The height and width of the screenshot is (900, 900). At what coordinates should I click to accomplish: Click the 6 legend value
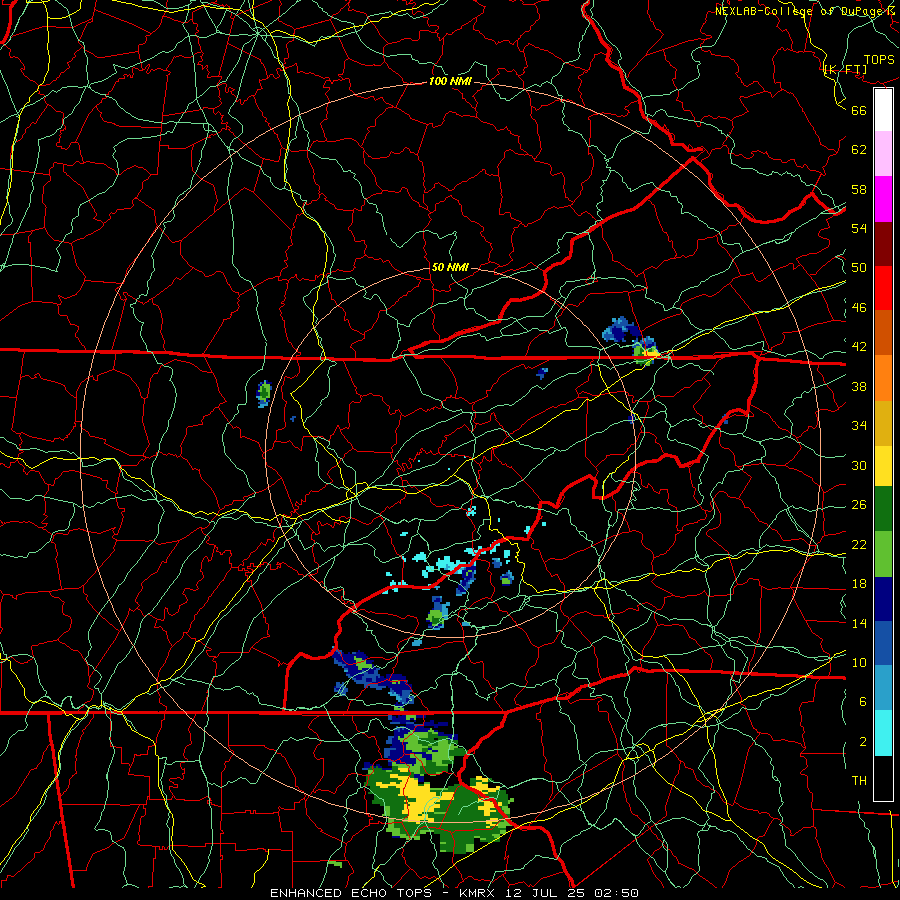pos(863,702)
